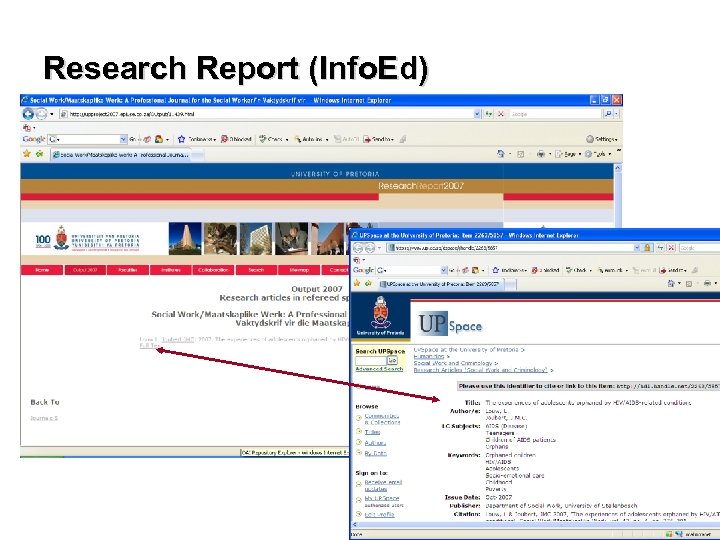Click the forward arrow in the UPSpace window
Image resolution: width=720 pixels, height=540 pixels.
point(370,248)
